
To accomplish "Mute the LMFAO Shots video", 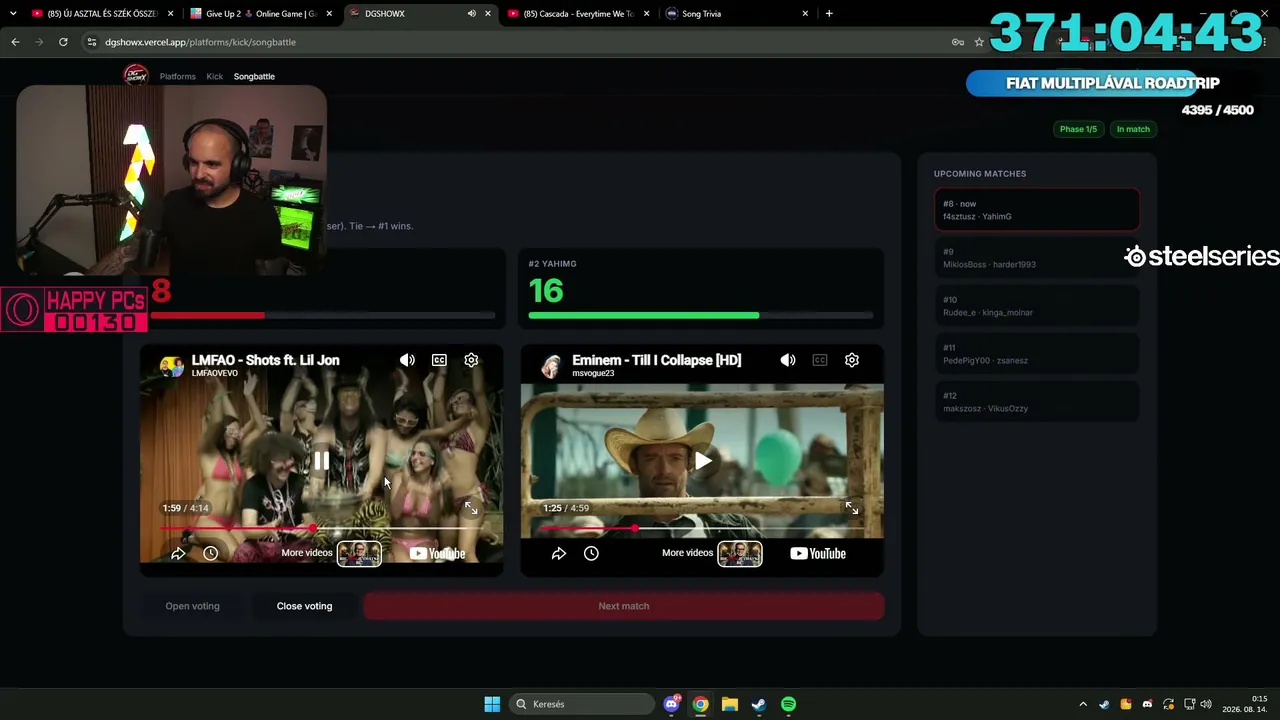I will click(x=407, y=360).
